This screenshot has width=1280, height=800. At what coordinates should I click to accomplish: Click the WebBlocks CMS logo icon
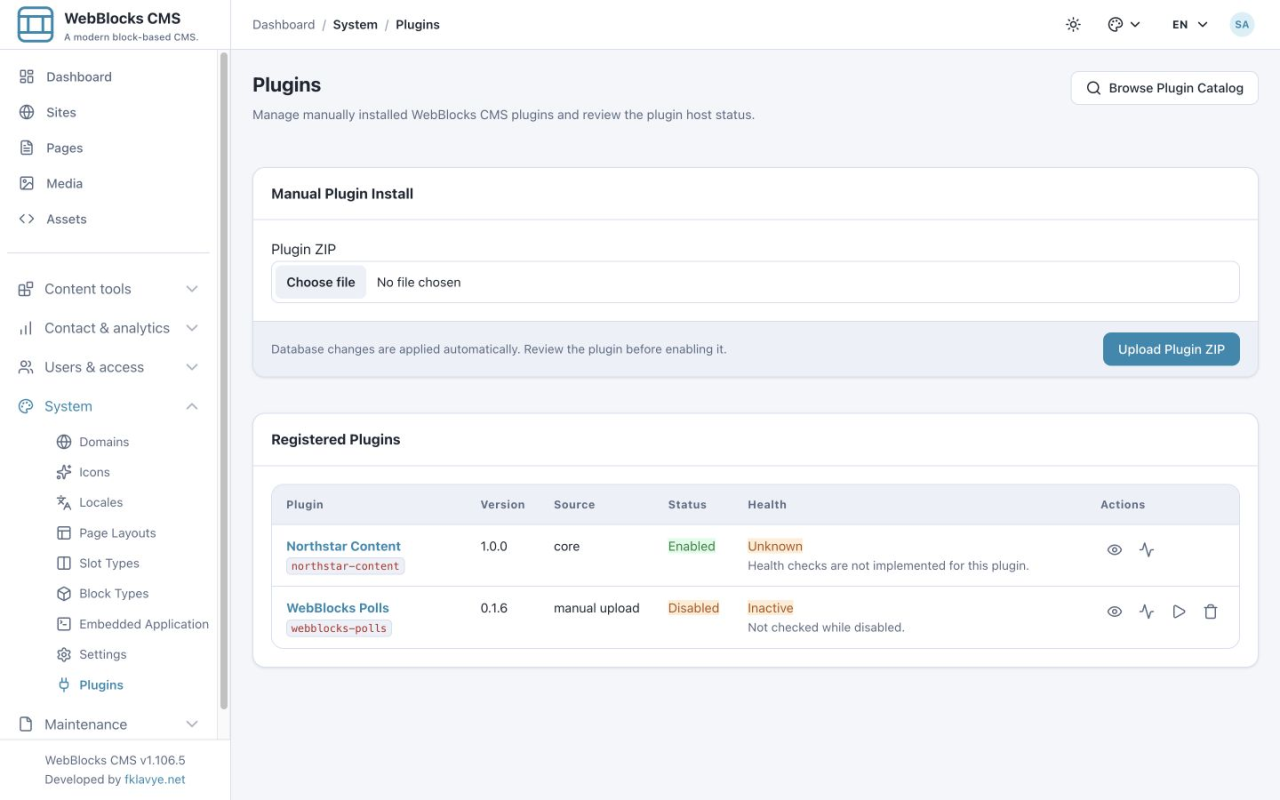pos(35,24)
